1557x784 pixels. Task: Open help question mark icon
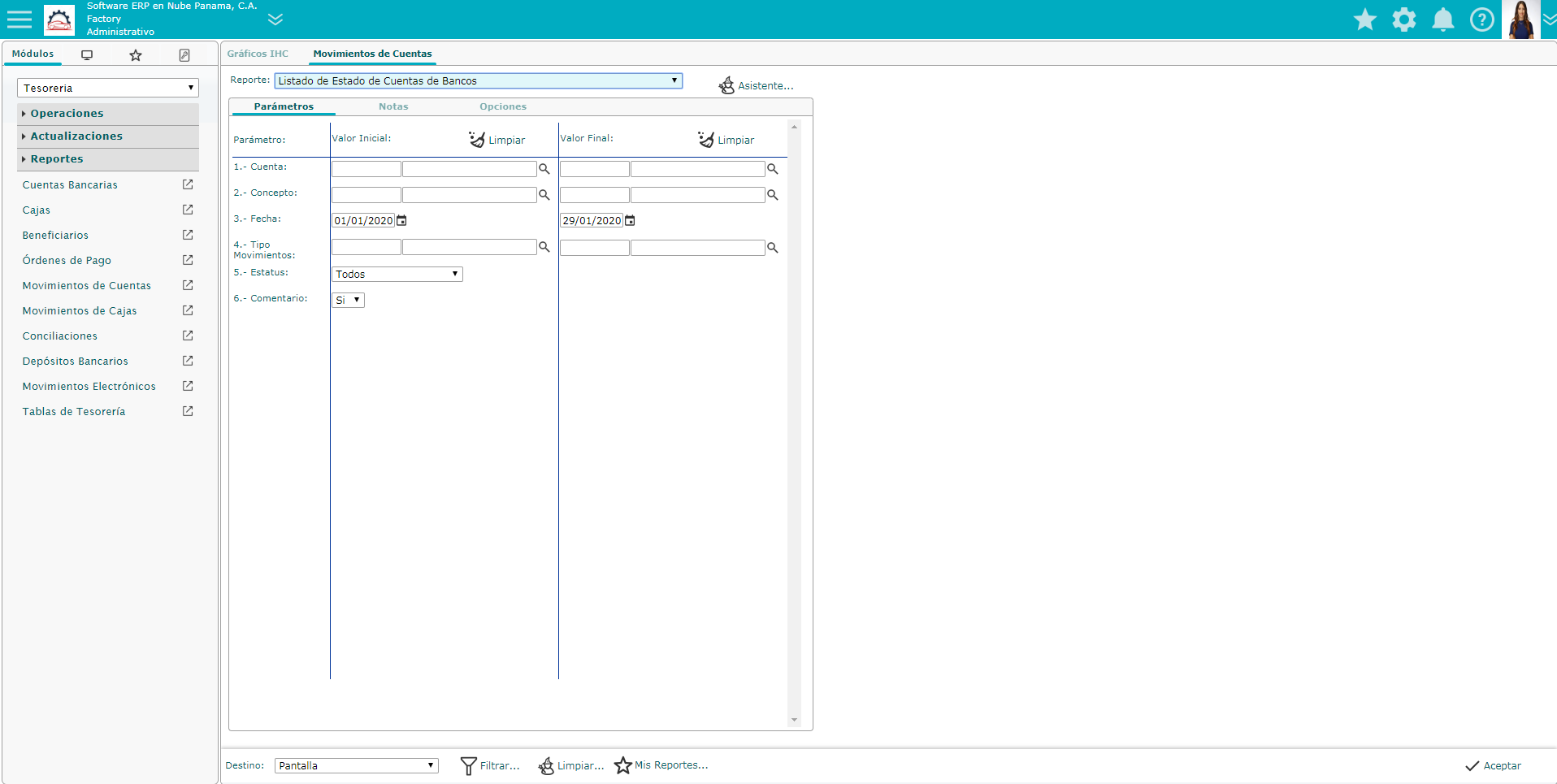pyautogui.click(x=1481, y=19)
